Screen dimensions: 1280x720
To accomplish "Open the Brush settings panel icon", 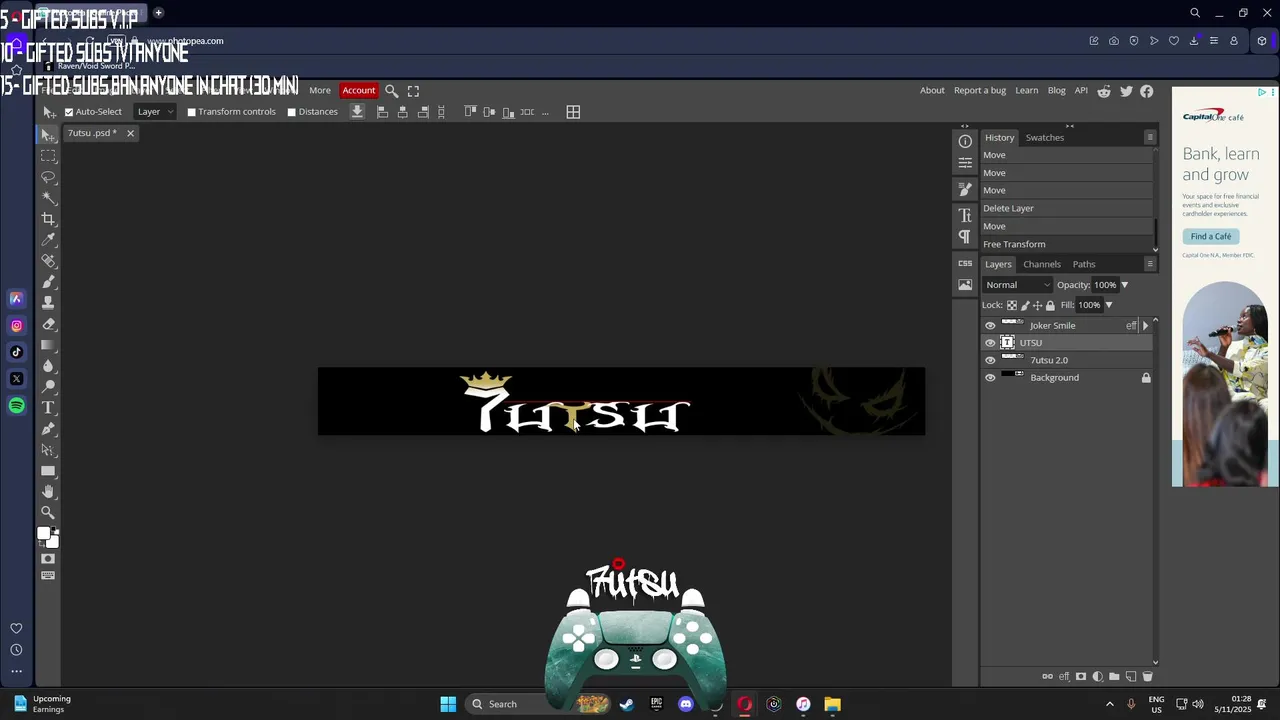I will [x=965, y=189].
